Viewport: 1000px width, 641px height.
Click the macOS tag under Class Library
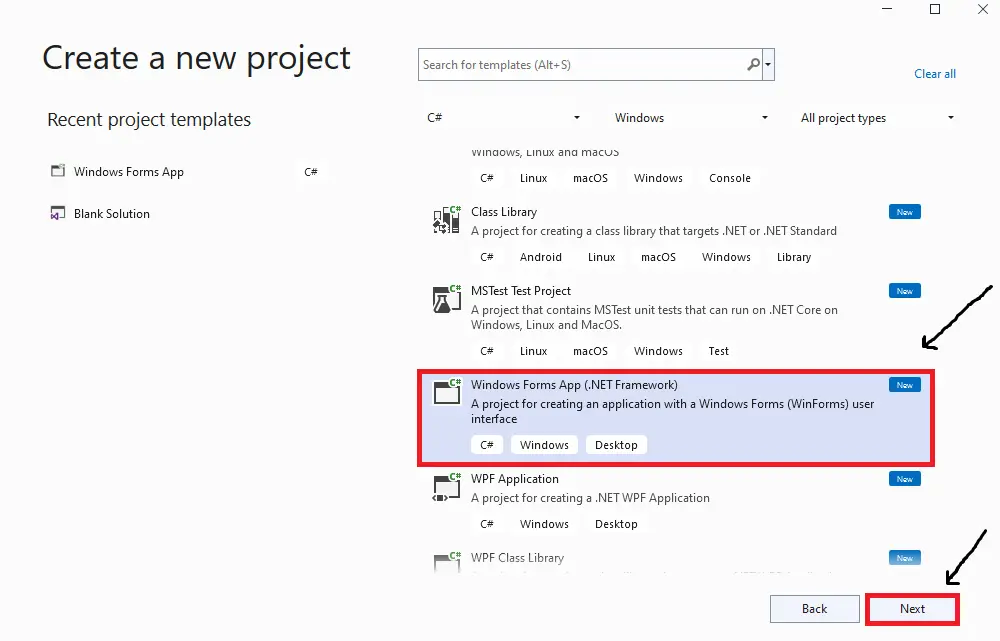658,257
